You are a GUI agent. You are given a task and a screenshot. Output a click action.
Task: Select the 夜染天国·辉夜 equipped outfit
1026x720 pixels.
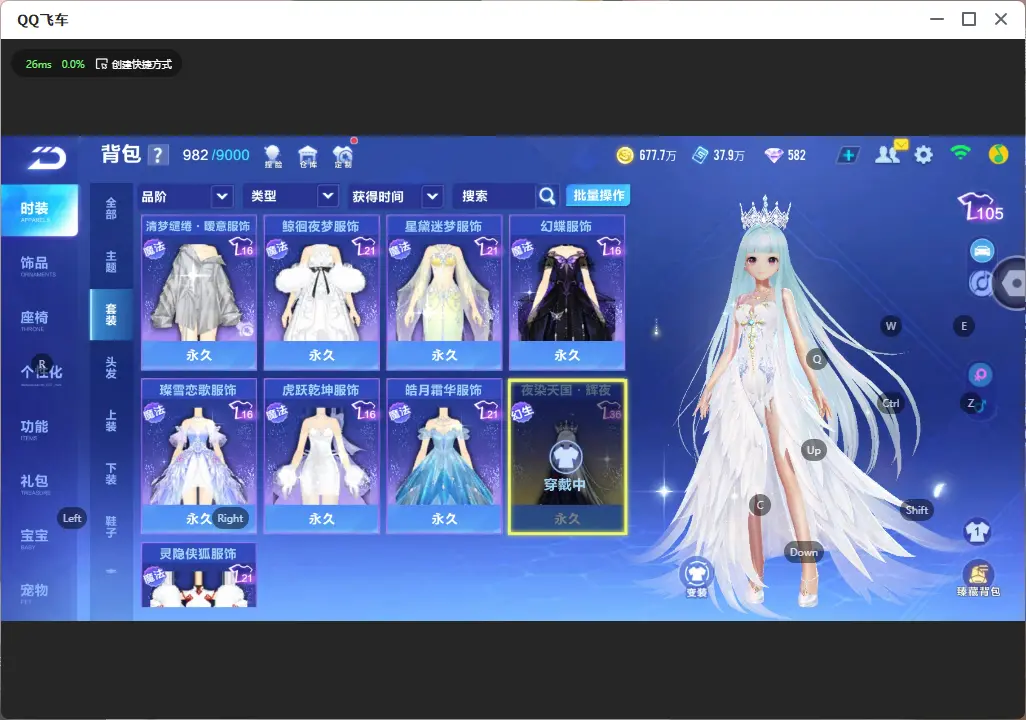(567, 456)
